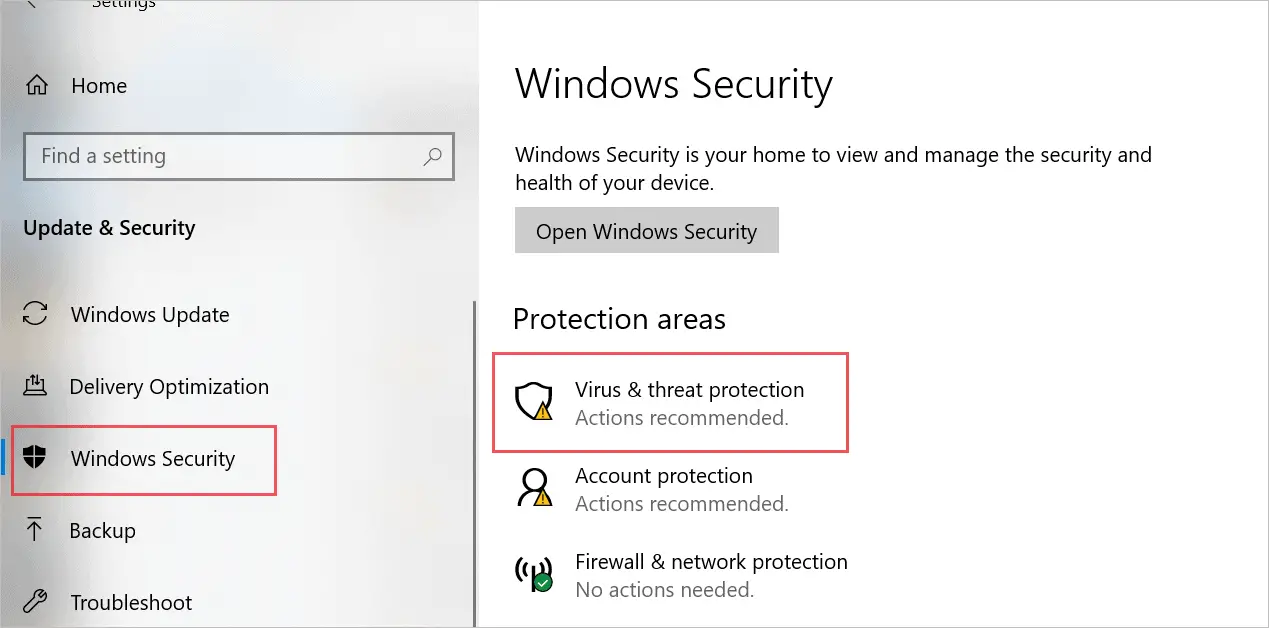1269x628 pixels.
Task: Click the Troubleshoot wrench icon
Action: (x=36, y=602)
